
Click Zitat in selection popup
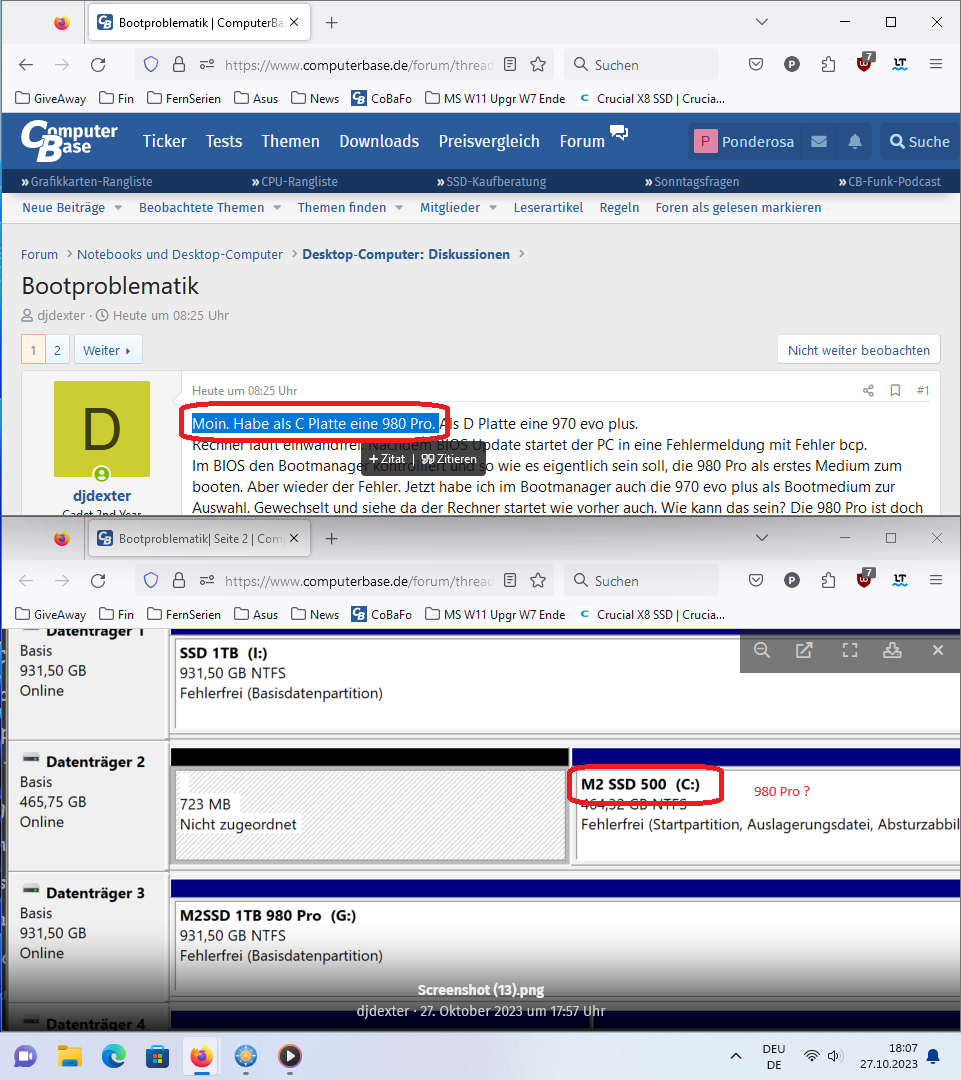(388, 459)
